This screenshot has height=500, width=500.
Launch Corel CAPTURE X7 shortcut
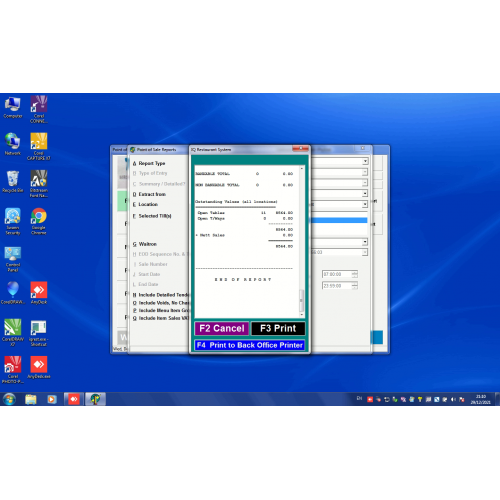(39, 146)
